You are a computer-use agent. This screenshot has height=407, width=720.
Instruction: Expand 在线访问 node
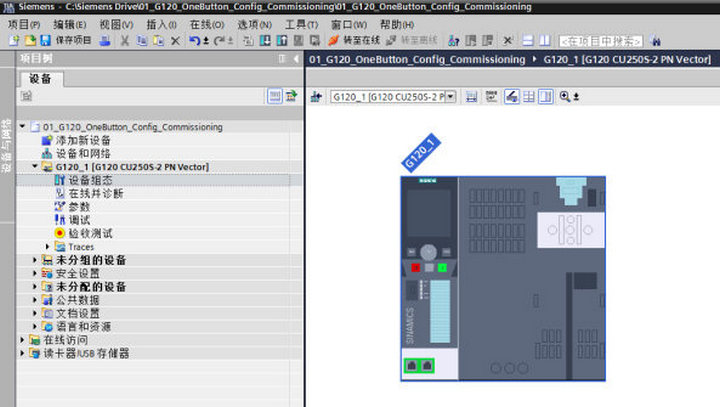pyautogui.click(x=22, y=340)
